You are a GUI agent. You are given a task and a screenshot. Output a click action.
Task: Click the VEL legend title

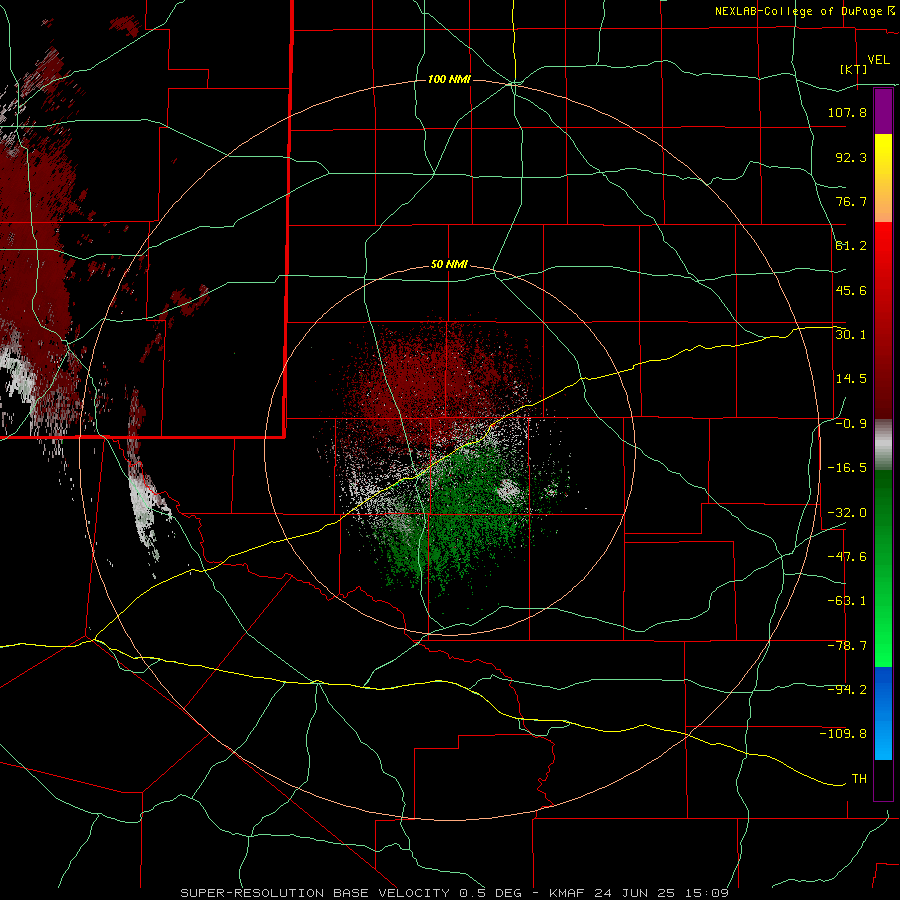878,60
